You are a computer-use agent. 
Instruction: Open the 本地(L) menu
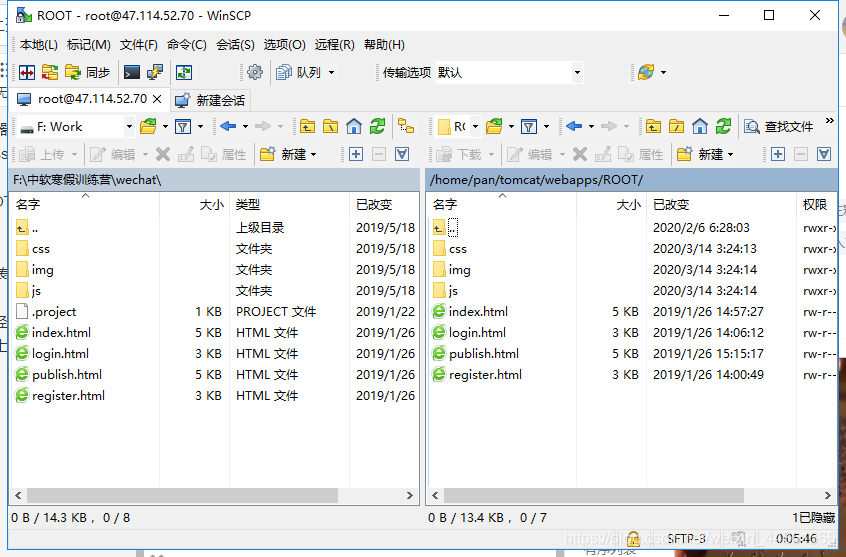pos(38,45)
